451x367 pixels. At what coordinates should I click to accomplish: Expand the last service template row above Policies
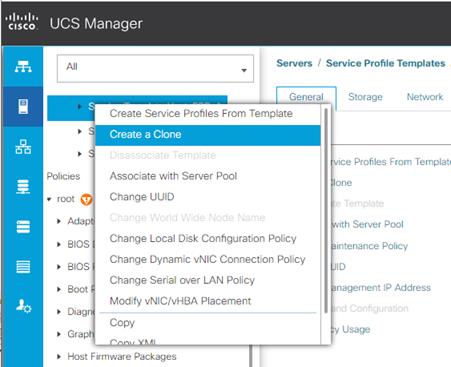pos(79,154)
